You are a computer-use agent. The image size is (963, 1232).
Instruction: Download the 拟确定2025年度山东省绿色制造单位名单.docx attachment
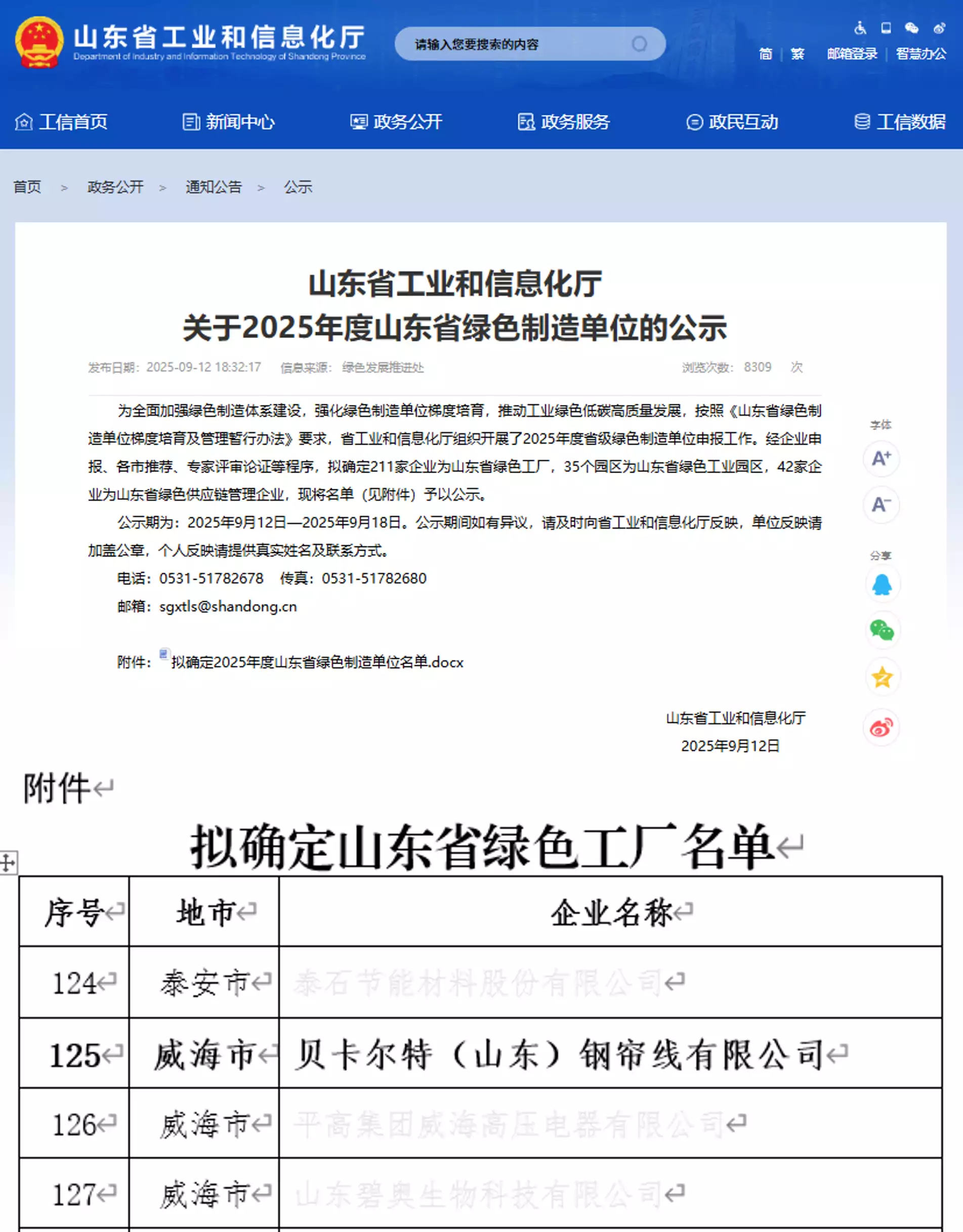click(317, 662)
